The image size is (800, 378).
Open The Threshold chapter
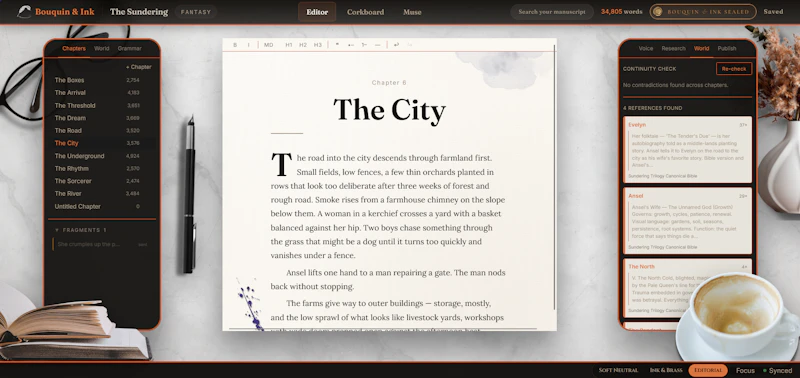click(97, 106)
